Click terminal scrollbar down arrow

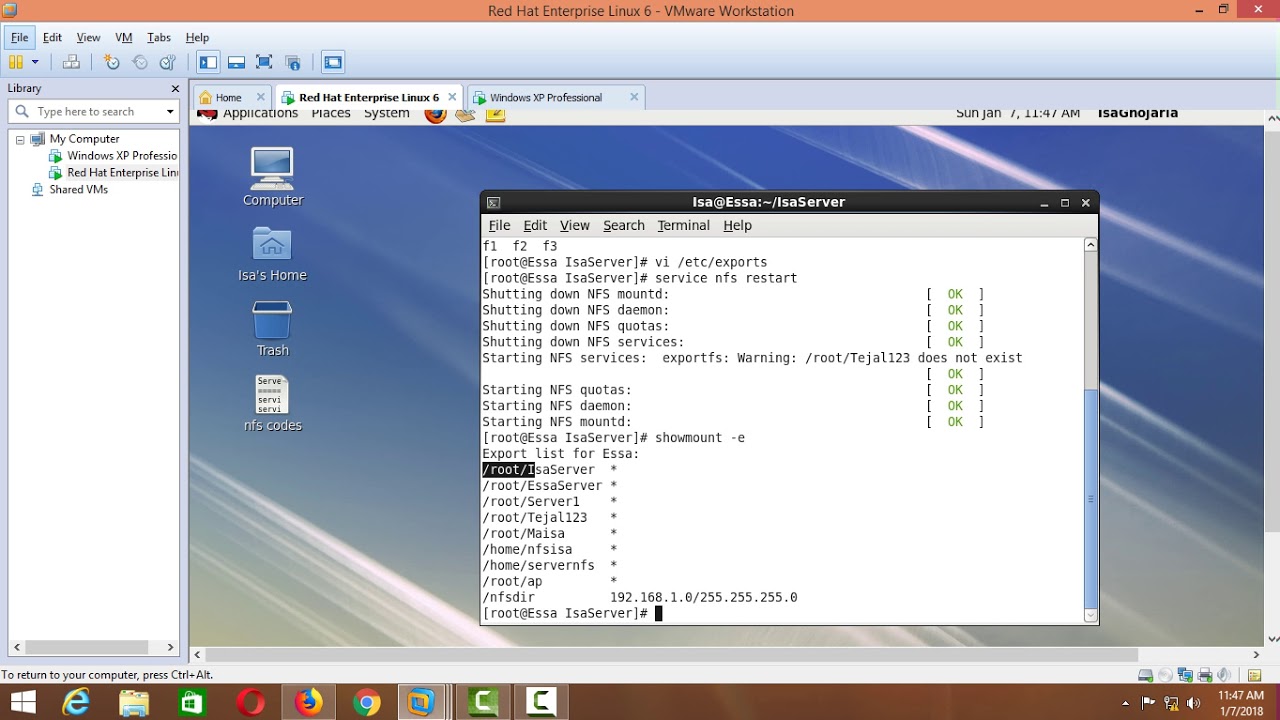[1091, 615]
